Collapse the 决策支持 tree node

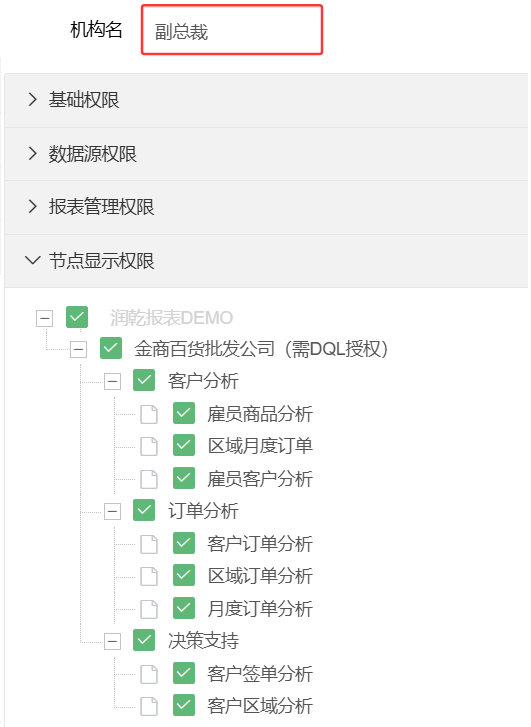pyautogui.click(x=112, y=642)
